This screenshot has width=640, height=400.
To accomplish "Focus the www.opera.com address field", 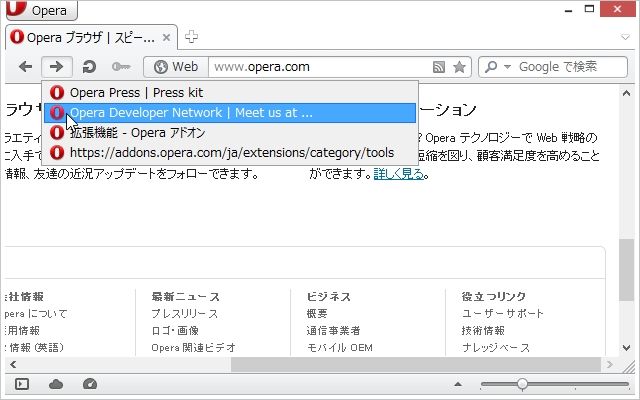I will (x=320, y=67).
